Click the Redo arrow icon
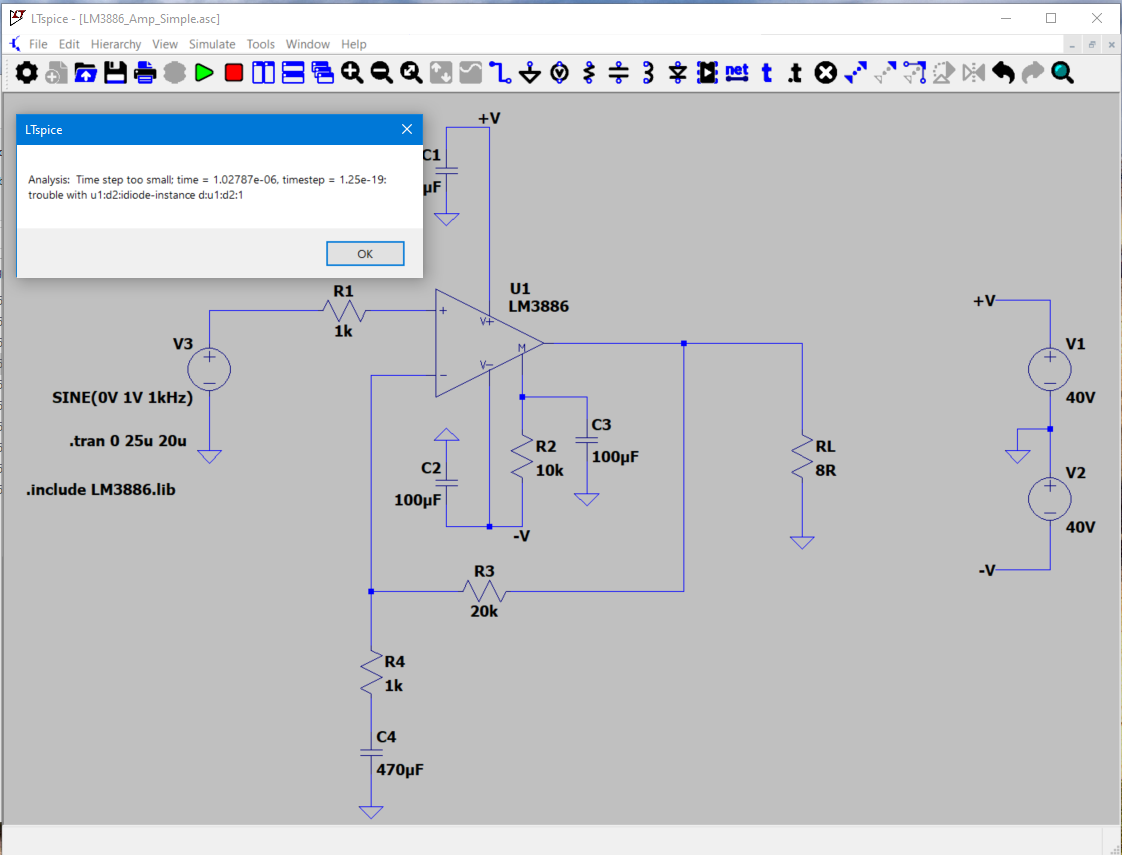The height and width of the screenshot is (855, 1122). coord(1033,72)
